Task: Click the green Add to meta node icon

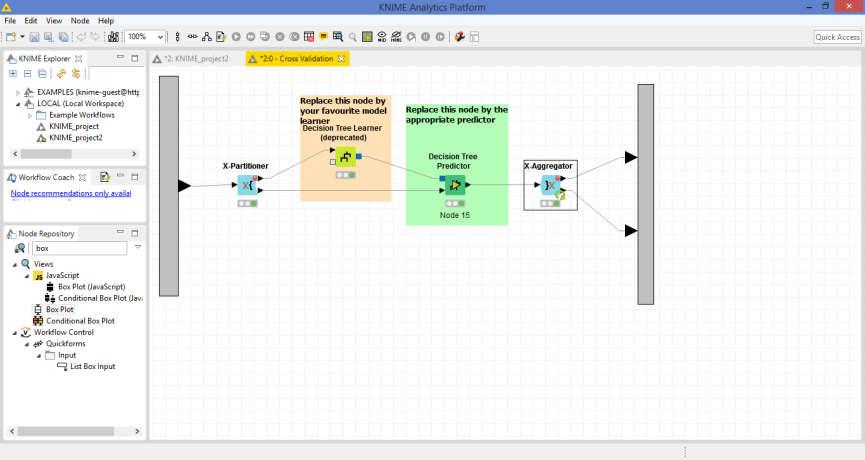Action: point(367,37)
